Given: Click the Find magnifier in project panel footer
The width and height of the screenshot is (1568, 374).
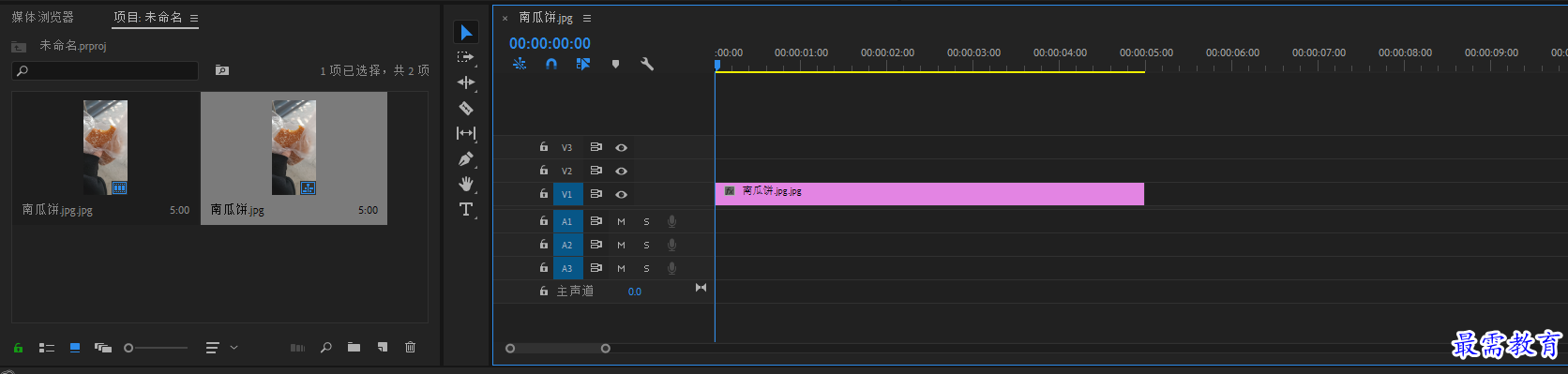Looking at the screenshot, I should tap(325, 348).
